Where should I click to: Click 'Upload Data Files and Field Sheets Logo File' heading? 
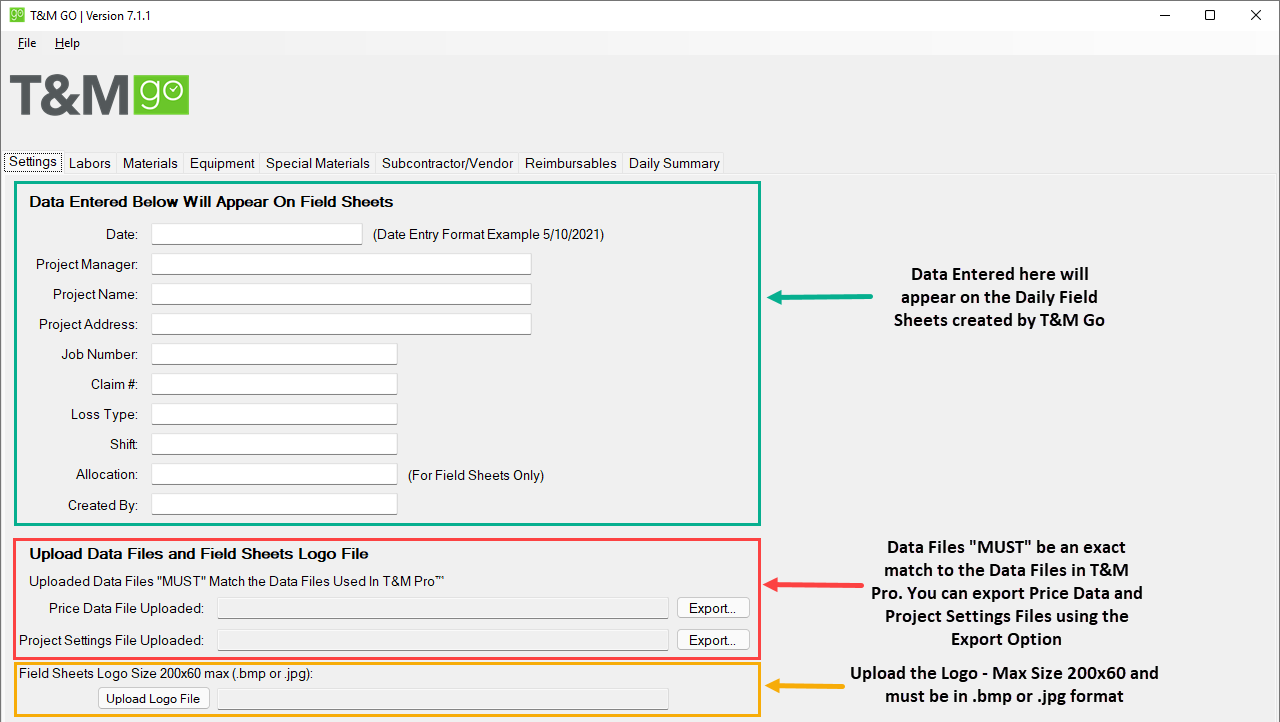(x=199, y=554)
